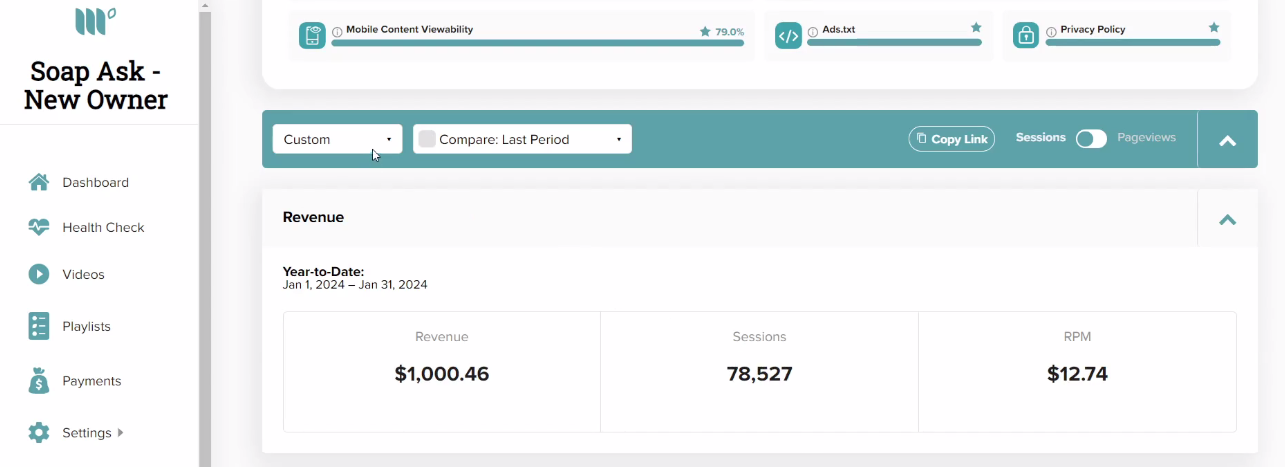1285x467 pixels.
Task: Click the Pageviews label
Action: (x=1146, y=137)
